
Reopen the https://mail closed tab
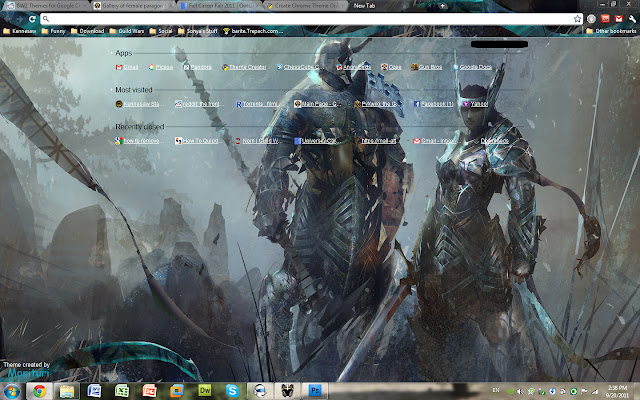click(379, 141)
